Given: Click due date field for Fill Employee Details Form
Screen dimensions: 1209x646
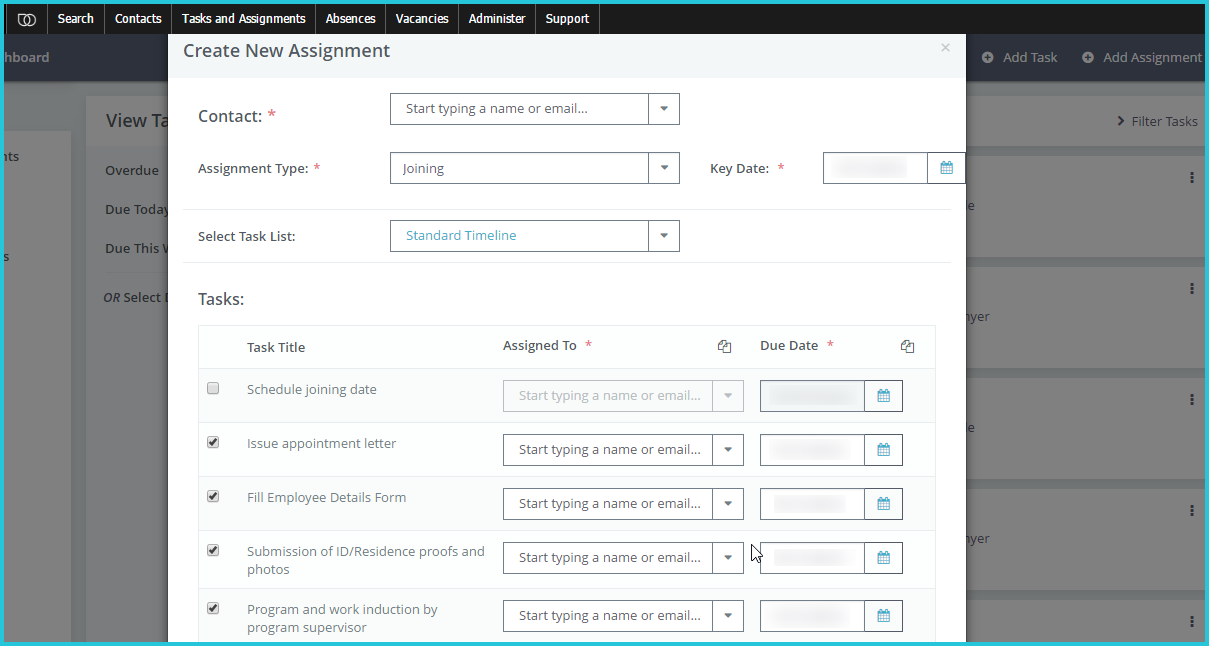Looking at the screenshot, I should pyautogui.click(x=812, y=504).
